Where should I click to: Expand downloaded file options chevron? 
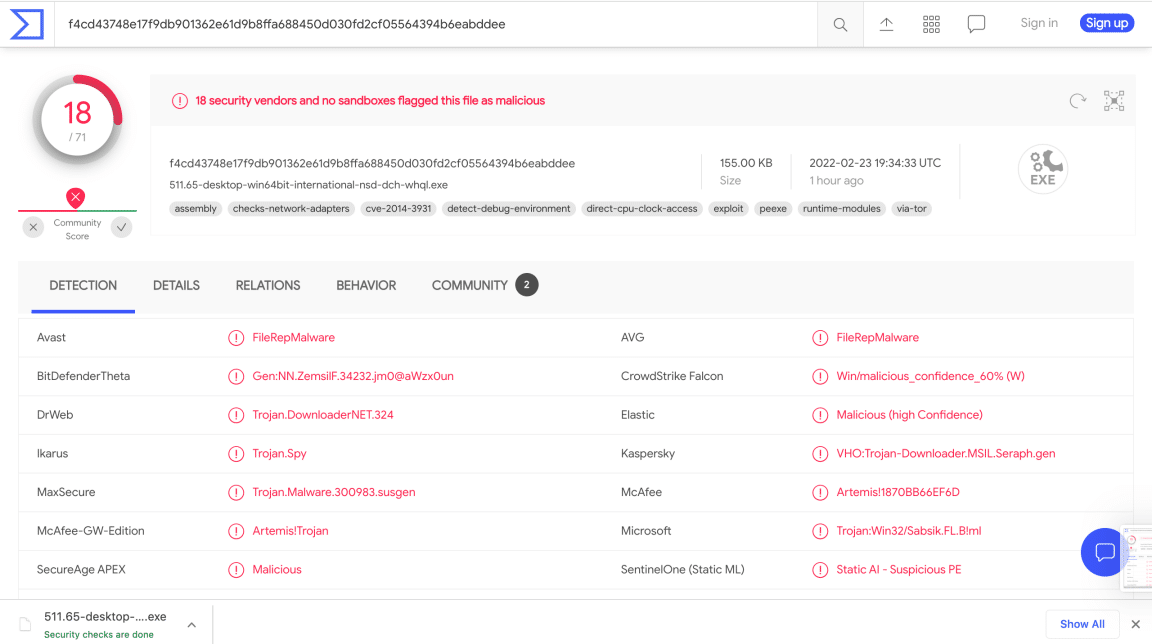point(192,625)
